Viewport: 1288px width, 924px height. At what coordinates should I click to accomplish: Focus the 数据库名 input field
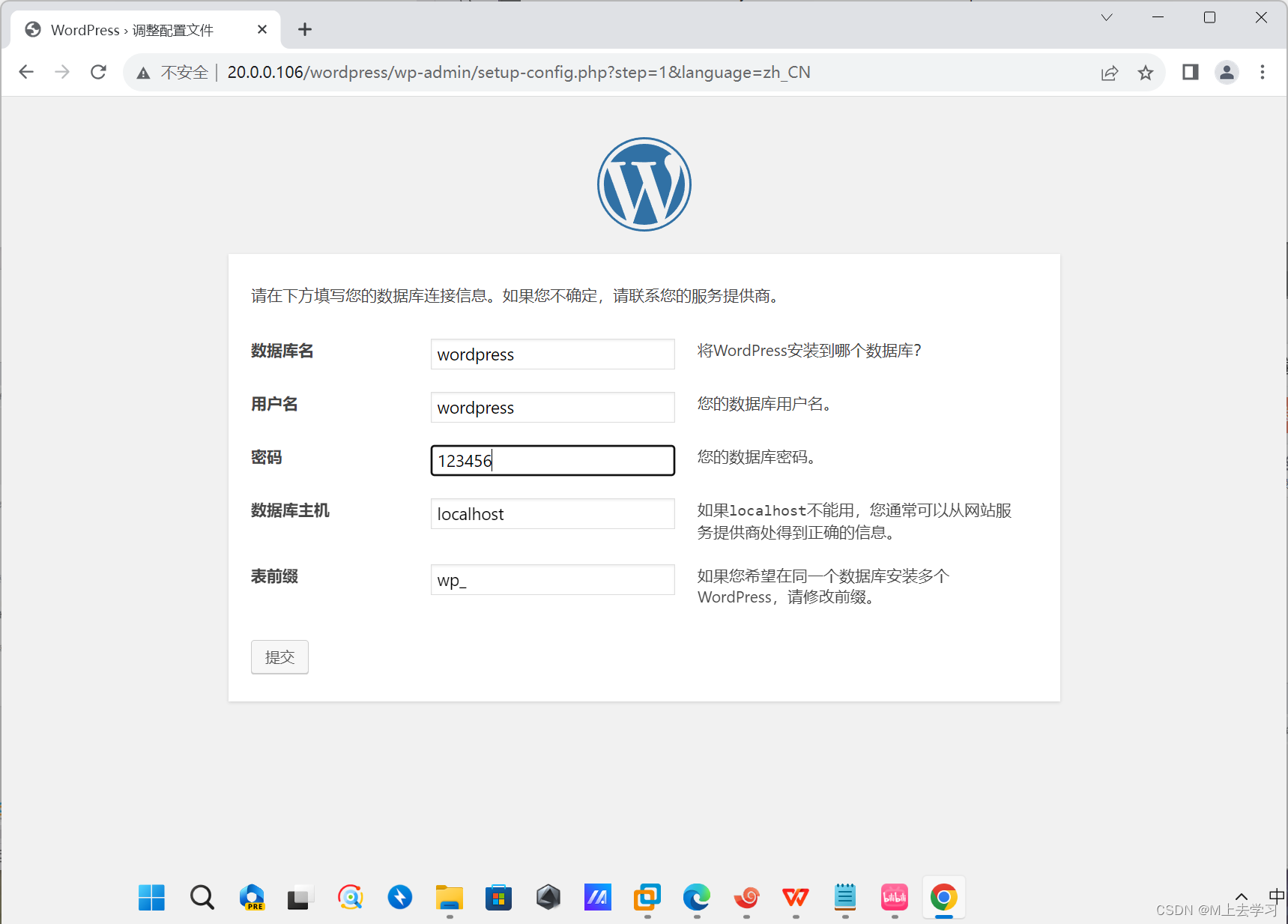[553, 354]
